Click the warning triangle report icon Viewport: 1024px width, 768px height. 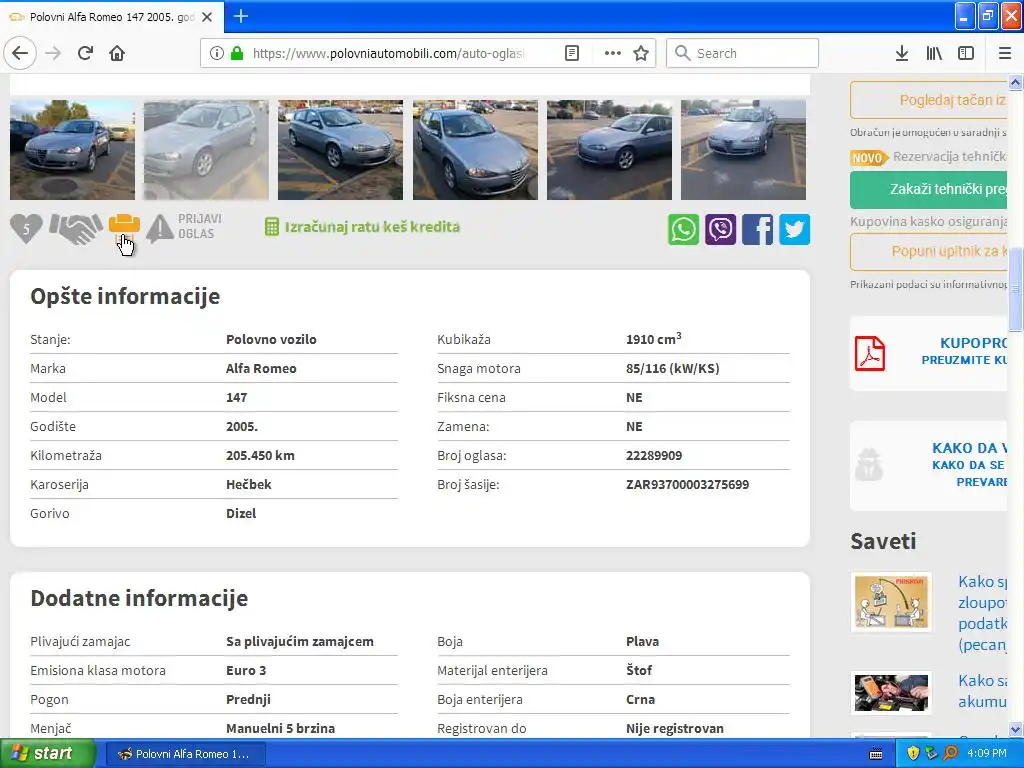point(160,229)
